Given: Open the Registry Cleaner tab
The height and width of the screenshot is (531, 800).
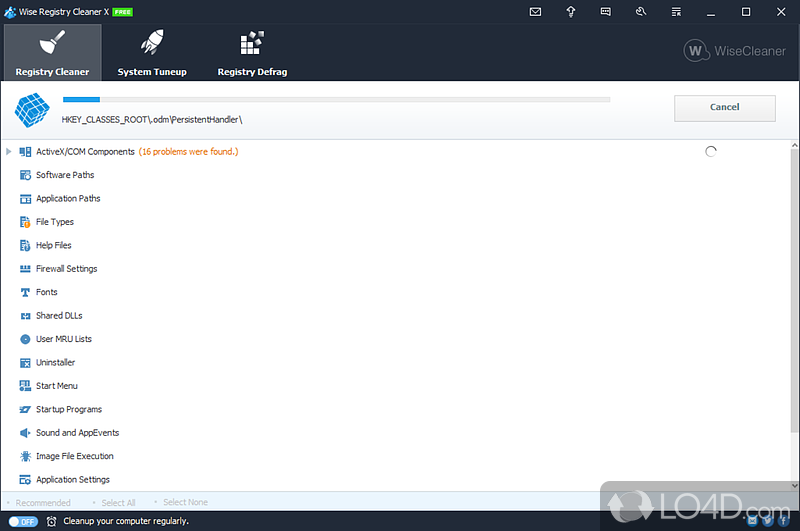Looking at the screenshot, I should pyautogui.click(x=52, y=53).
